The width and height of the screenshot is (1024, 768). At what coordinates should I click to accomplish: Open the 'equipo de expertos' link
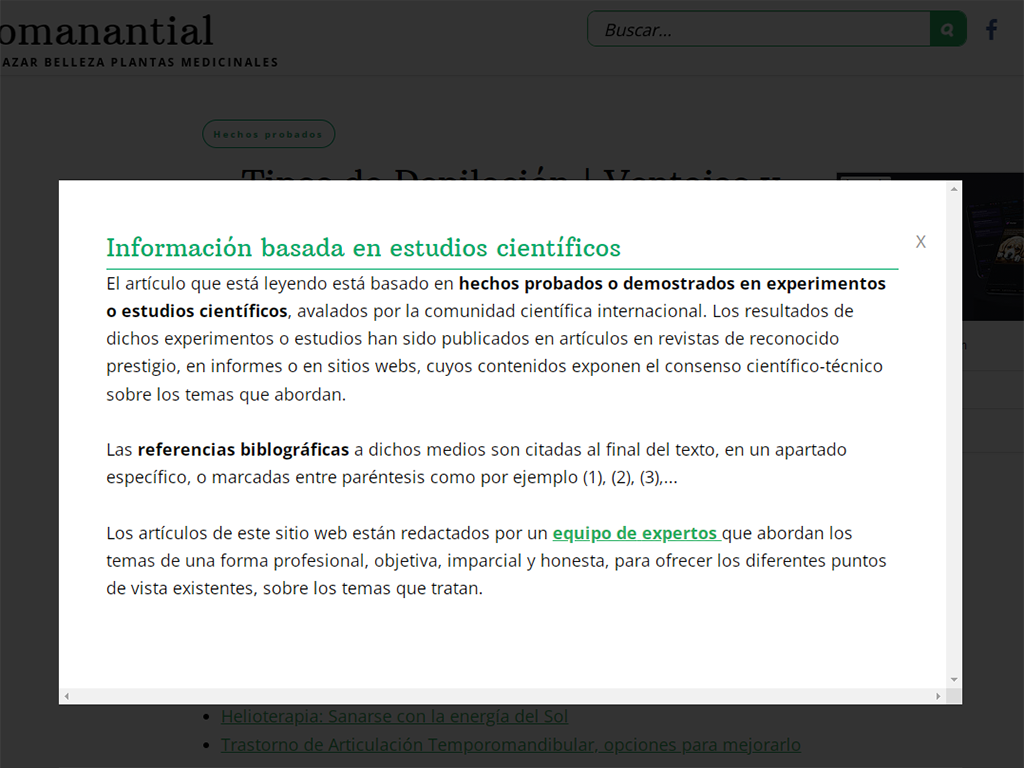click(x=637, y=534)
